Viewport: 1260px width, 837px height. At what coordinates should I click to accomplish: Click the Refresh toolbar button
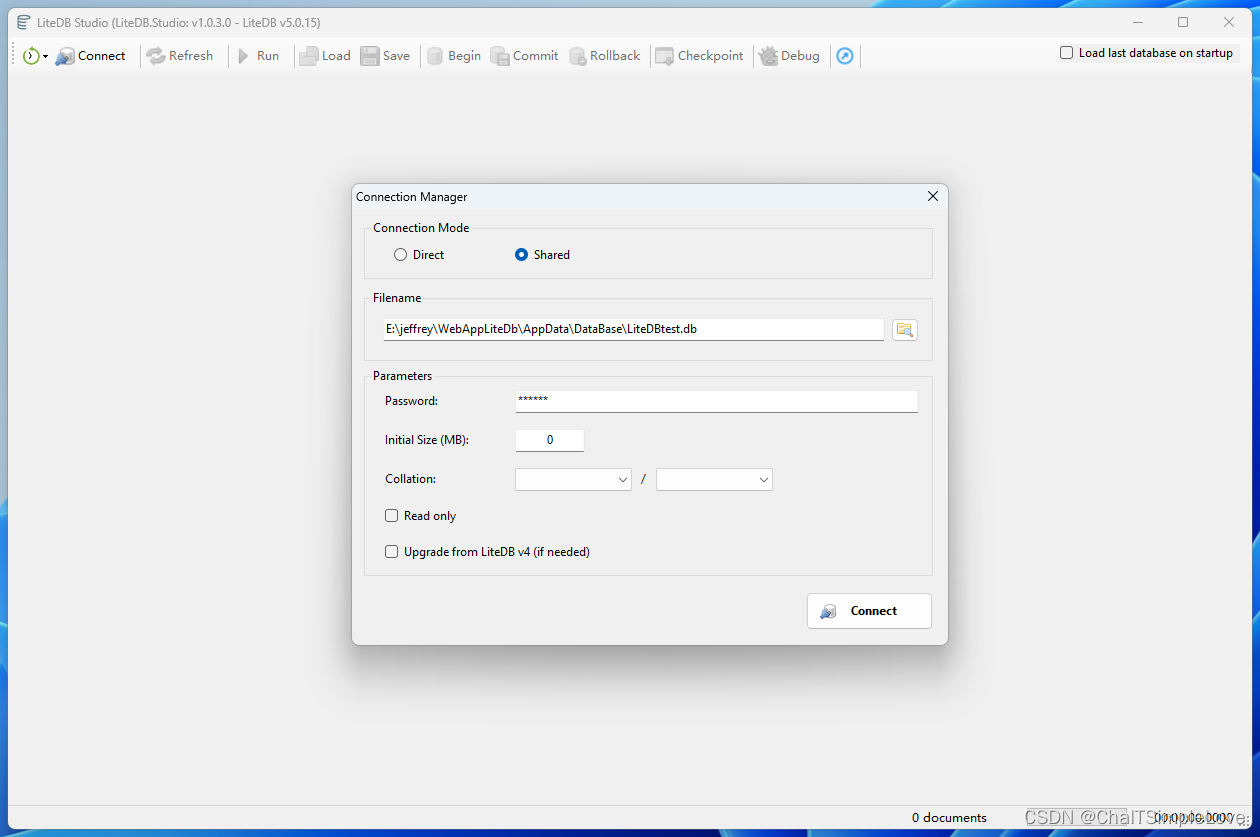[180, 56]
